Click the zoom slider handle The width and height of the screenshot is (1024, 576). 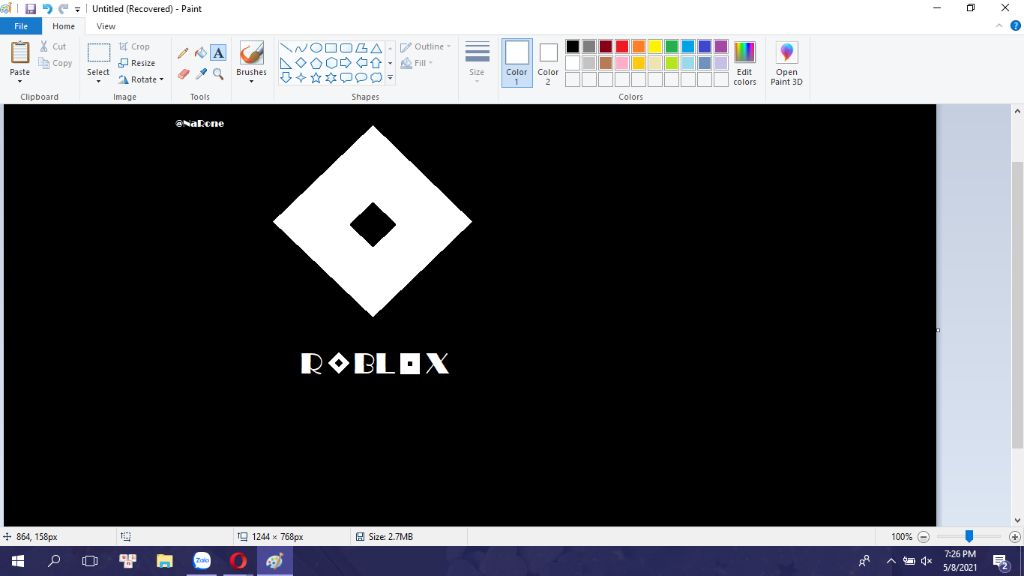click(969, 536)
